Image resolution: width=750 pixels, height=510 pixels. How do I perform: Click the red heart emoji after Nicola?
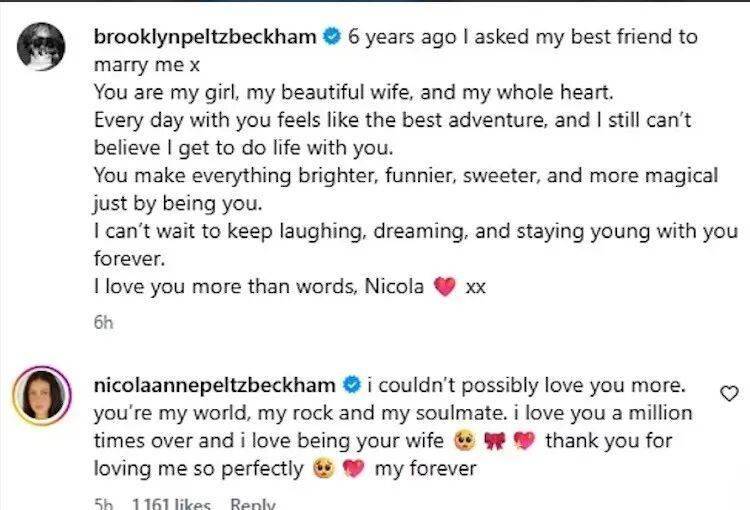pos(444,287)
